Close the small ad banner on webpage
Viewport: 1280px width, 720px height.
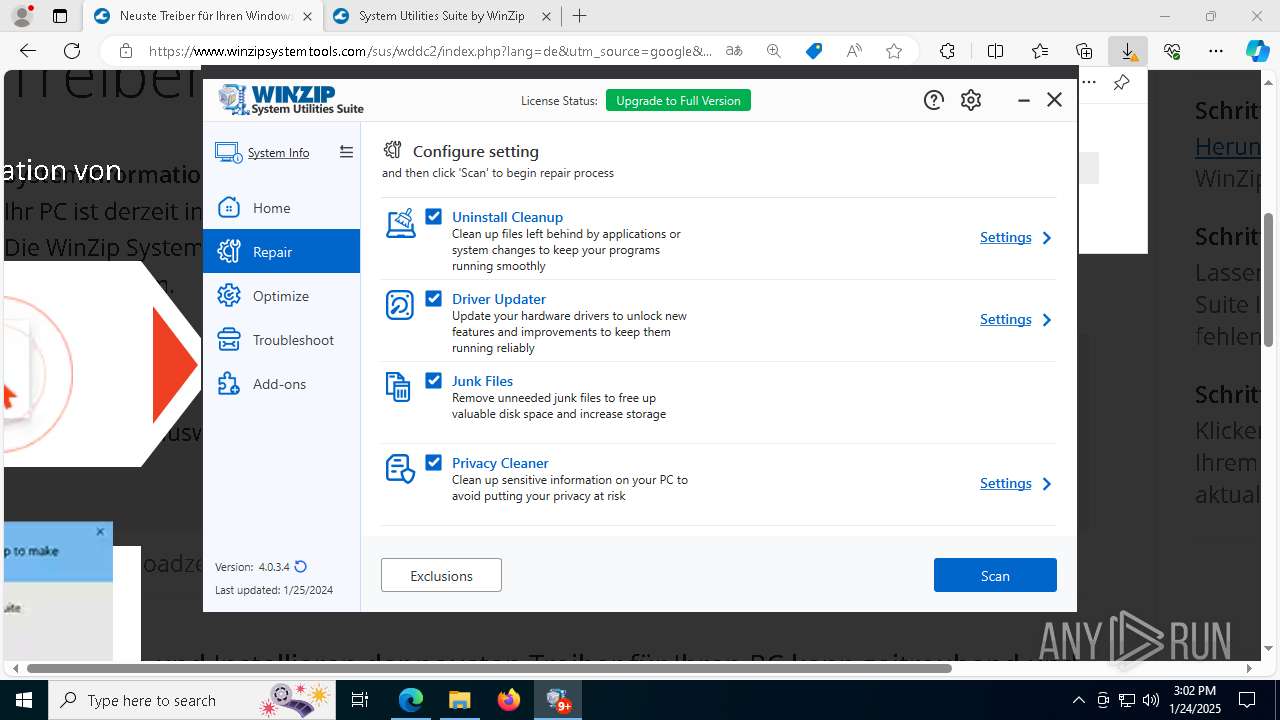pyautogui.click(x=100, y=531)
